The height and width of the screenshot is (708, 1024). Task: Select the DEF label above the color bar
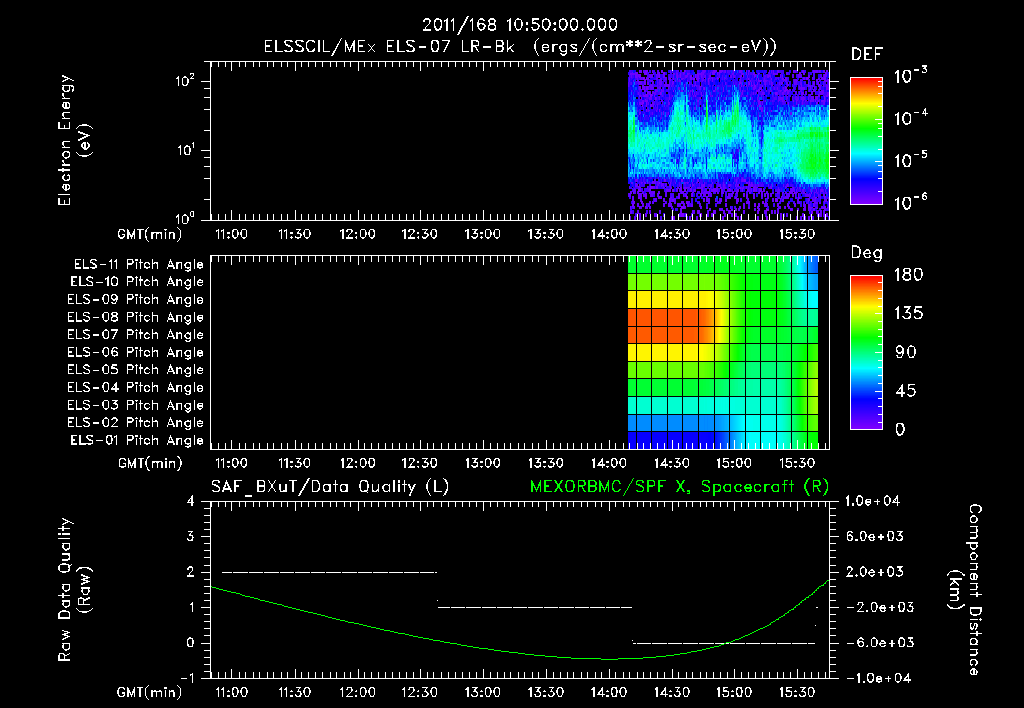click(x=867, y=54)
